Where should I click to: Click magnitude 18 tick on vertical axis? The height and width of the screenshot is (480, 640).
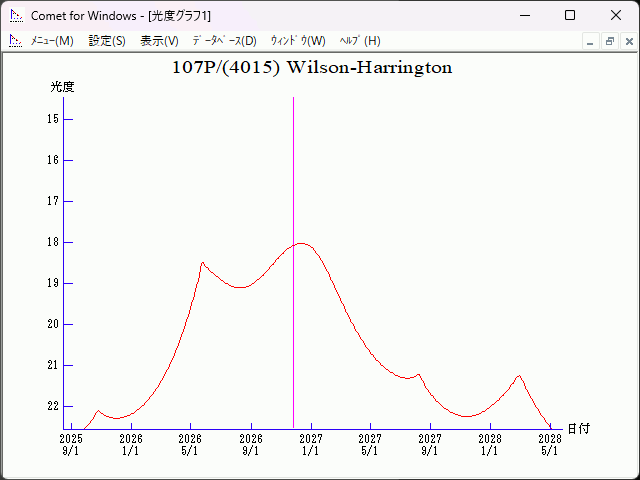[54, 242]
